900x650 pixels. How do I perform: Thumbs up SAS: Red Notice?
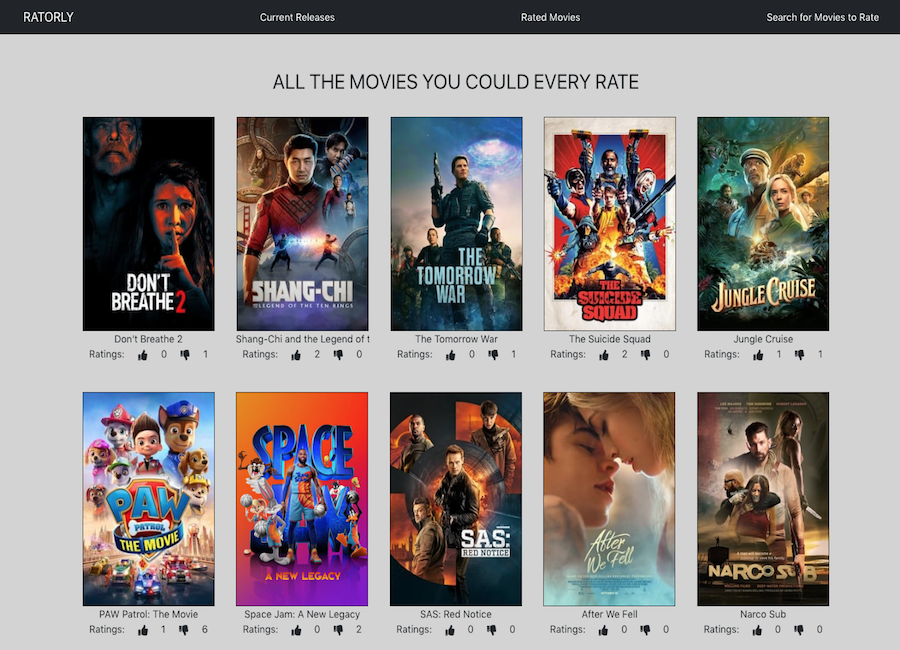click(450, 630)
